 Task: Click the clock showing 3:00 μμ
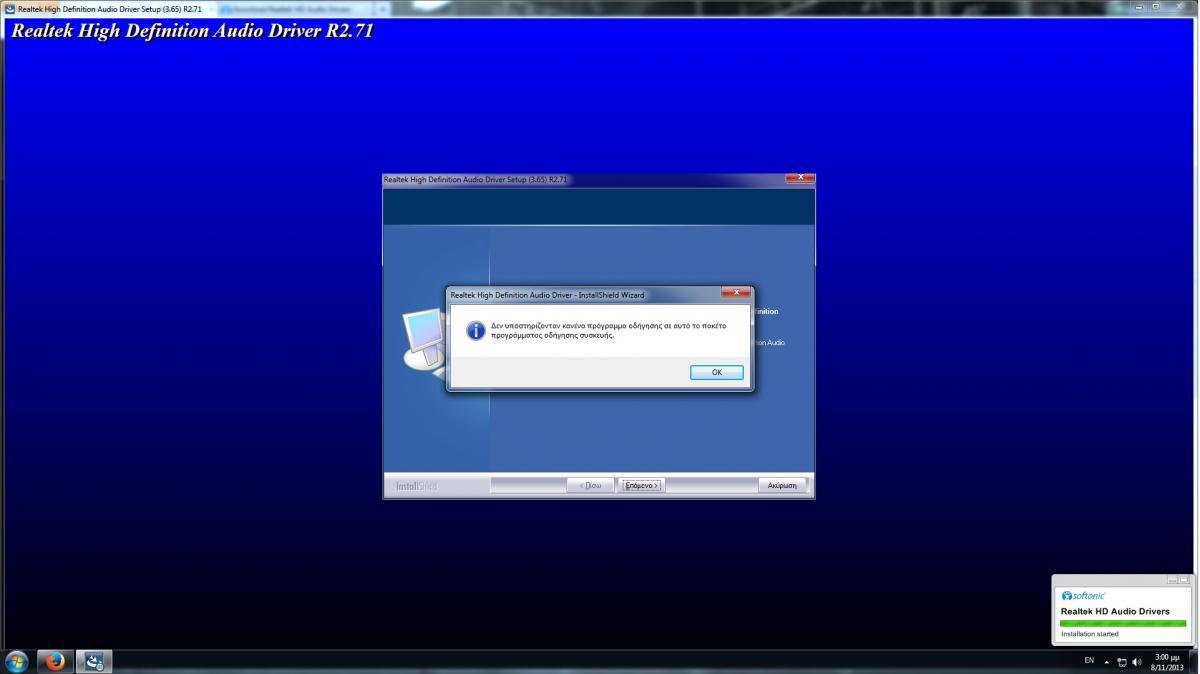click(x=1165, y=661)
